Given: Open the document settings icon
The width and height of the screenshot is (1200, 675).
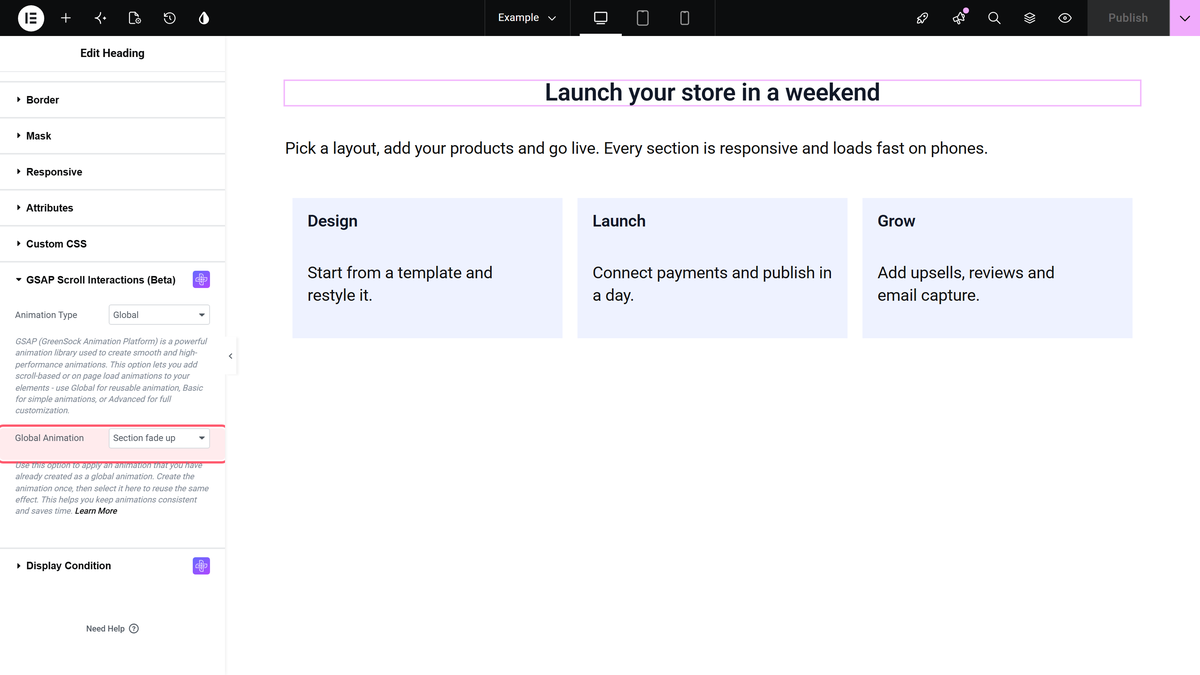Looking at the screenshot, I should click(x=135, y=18).
